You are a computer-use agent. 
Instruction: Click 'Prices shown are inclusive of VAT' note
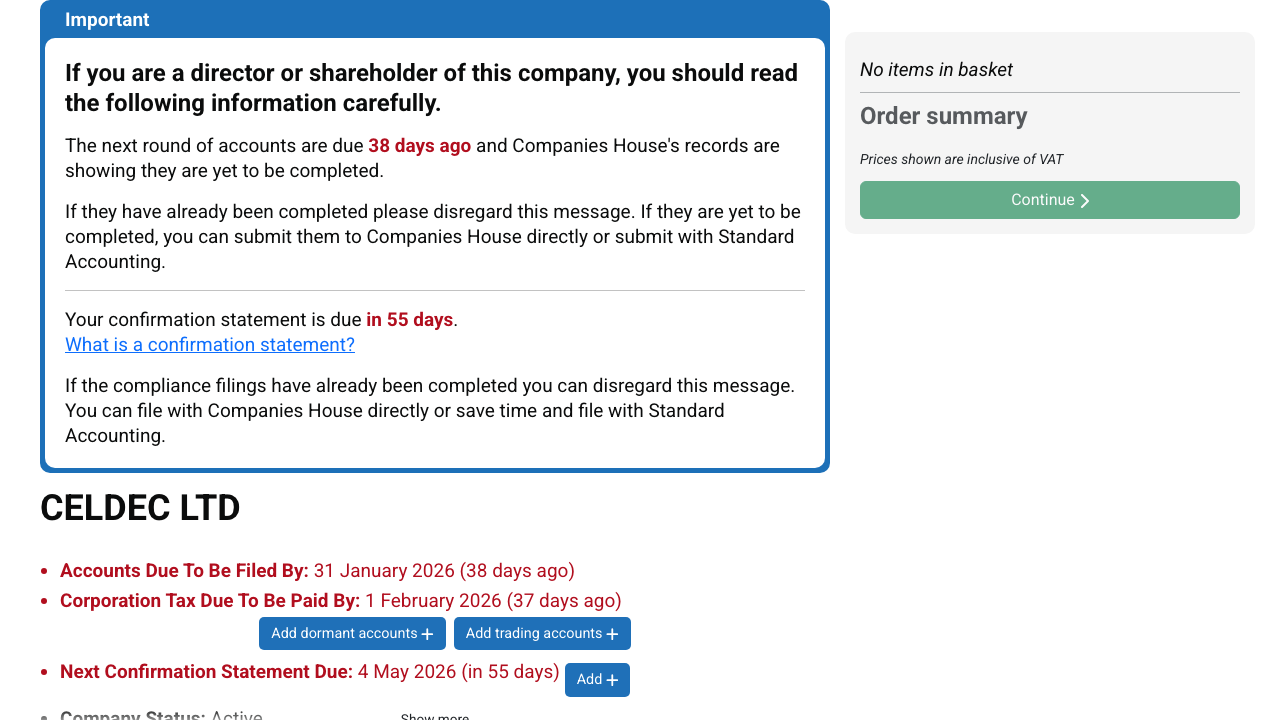click(961, 159)
